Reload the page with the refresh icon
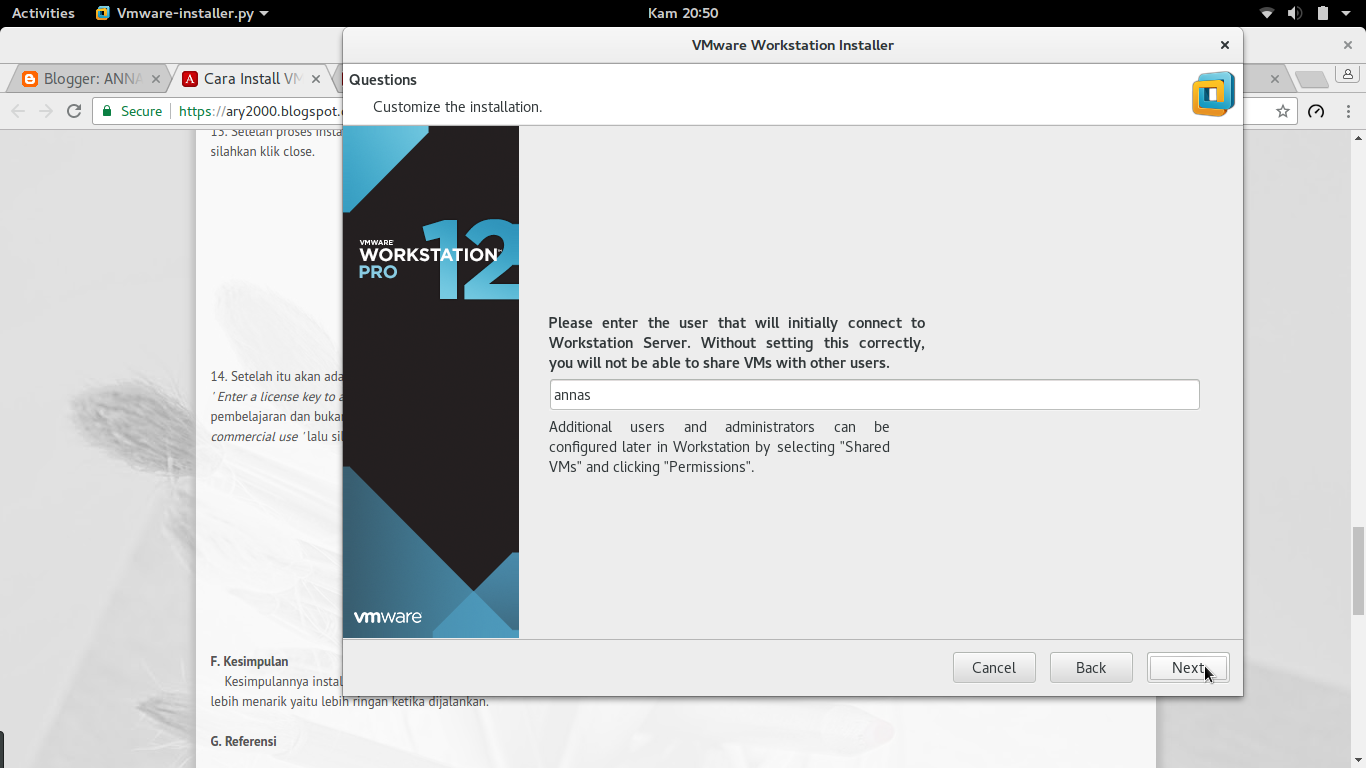 click(x=74, y=111)
